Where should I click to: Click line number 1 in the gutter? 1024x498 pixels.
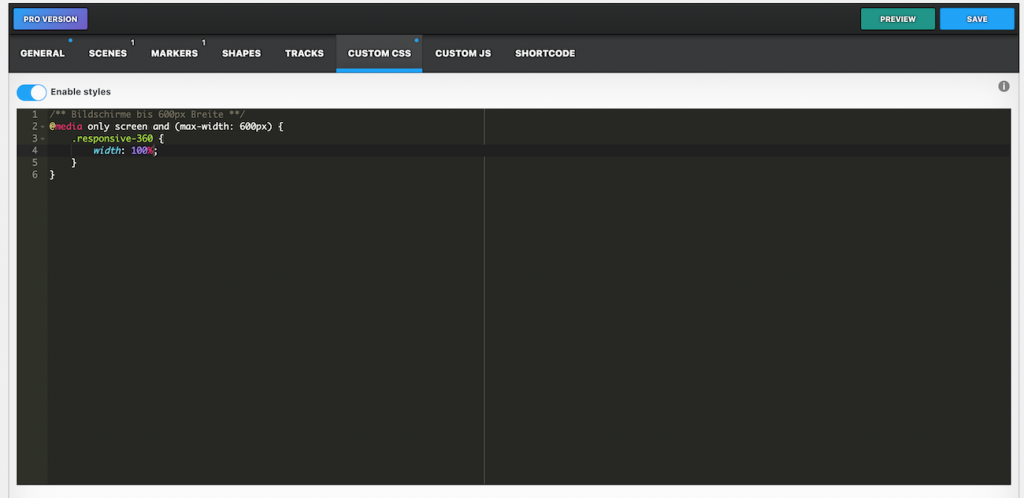pyautogui.click(x=35, y=115)
